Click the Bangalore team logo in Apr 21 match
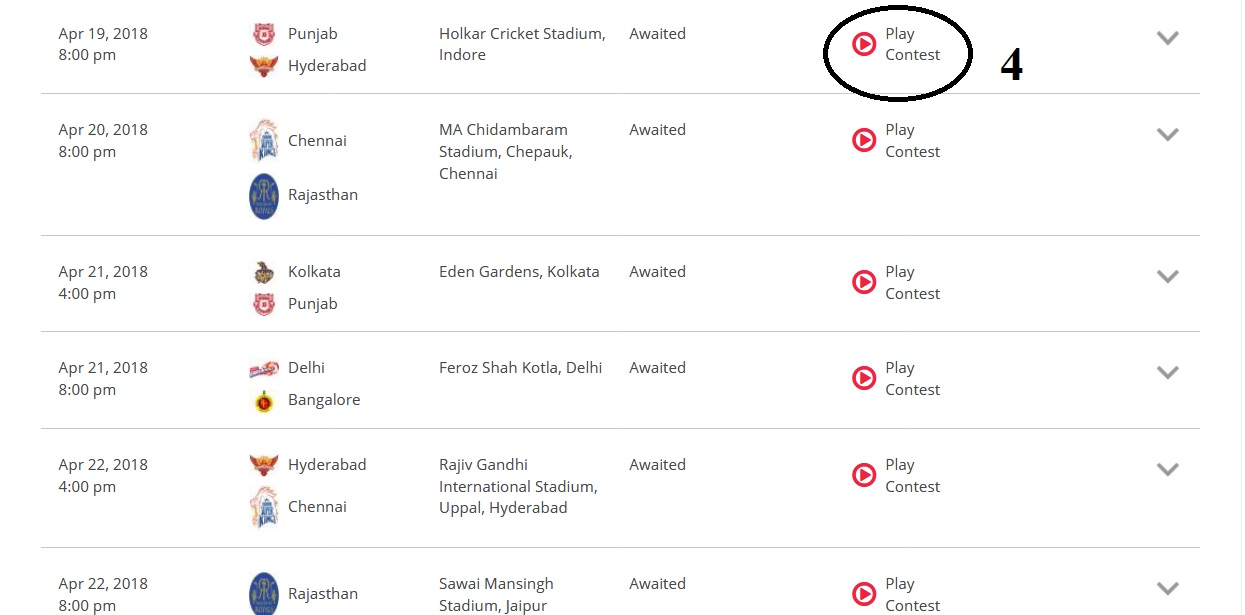This screenshot has height=615, width=1245. [x=263, y=400]
